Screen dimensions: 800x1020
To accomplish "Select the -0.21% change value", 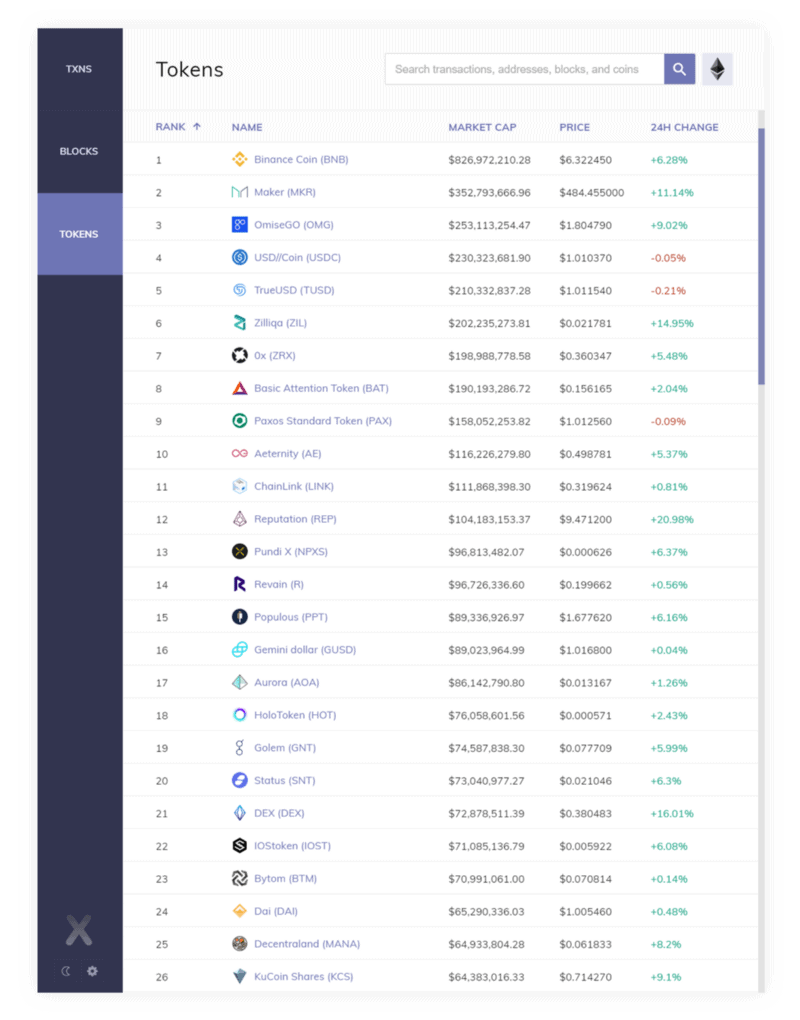I will click(x=668, y=291).
